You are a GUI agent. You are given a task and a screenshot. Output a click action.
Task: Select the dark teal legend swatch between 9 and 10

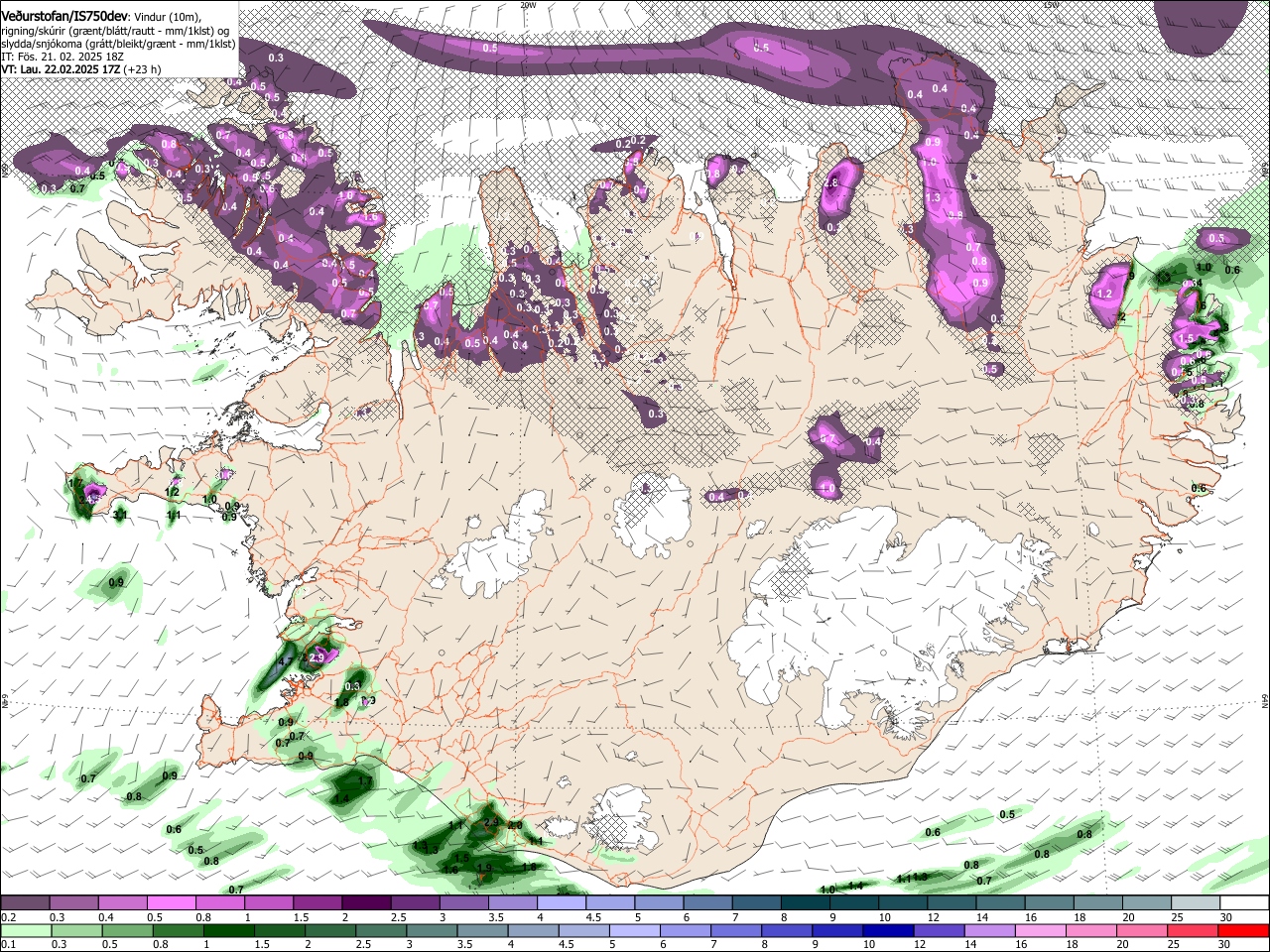click(x=853, y=903)
